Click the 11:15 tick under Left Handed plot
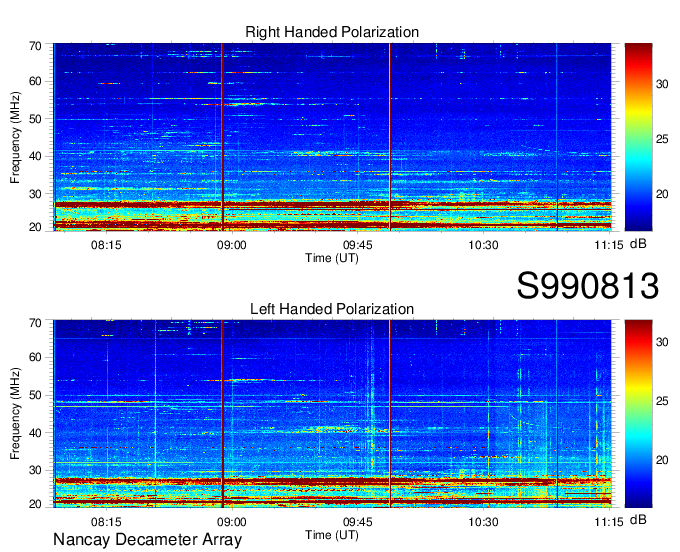 coord(608,522)
